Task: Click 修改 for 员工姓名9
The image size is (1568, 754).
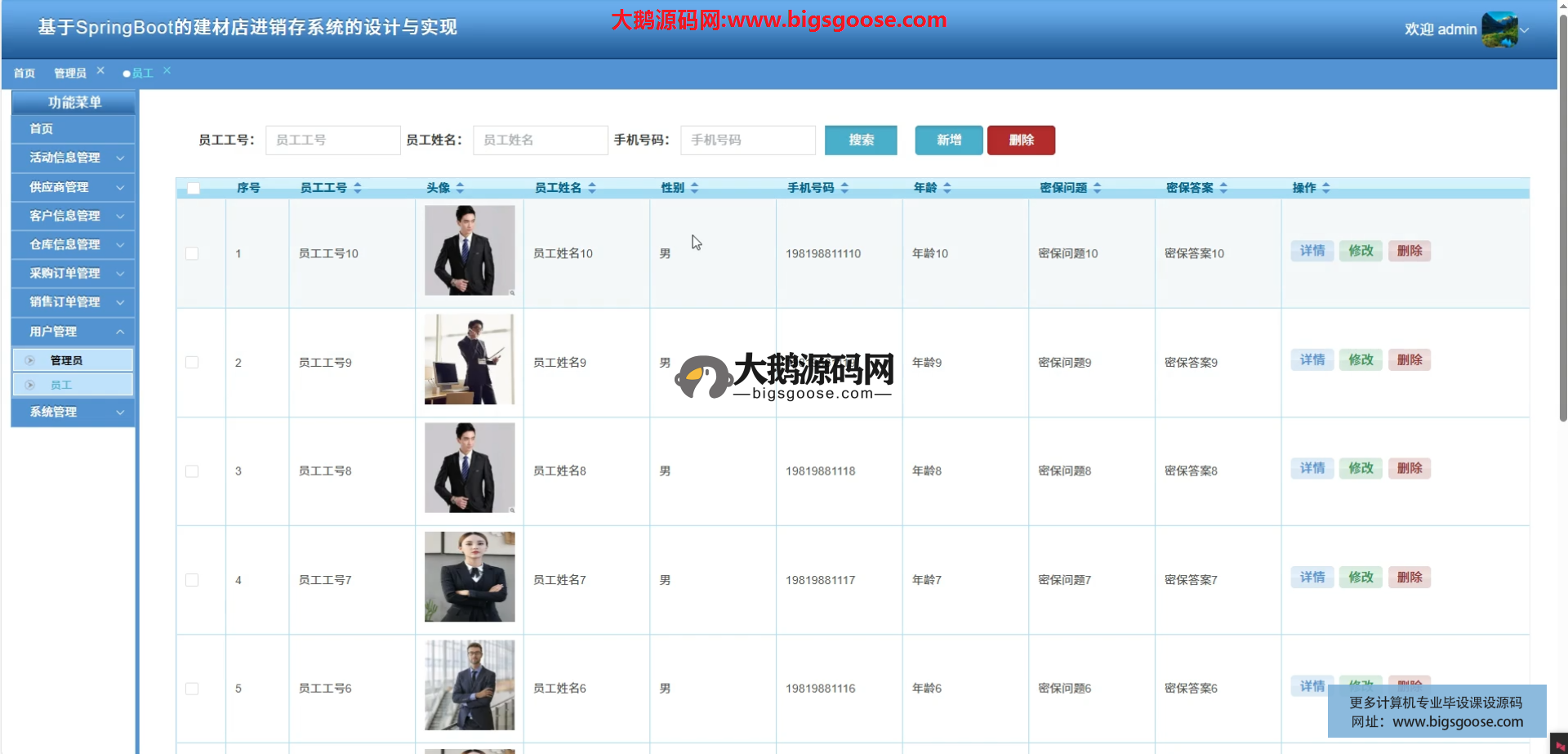Action: pos(1361,359)
